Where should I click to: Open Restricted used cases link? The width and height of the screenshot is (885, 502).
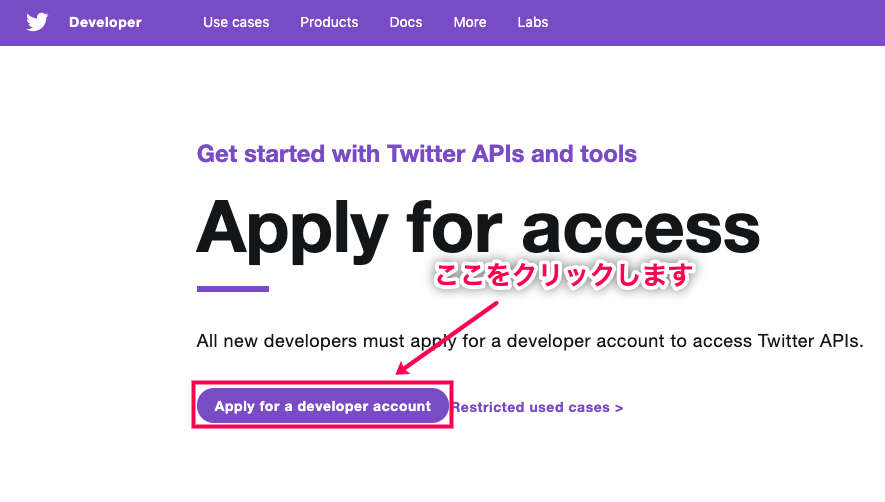(537, 407)
